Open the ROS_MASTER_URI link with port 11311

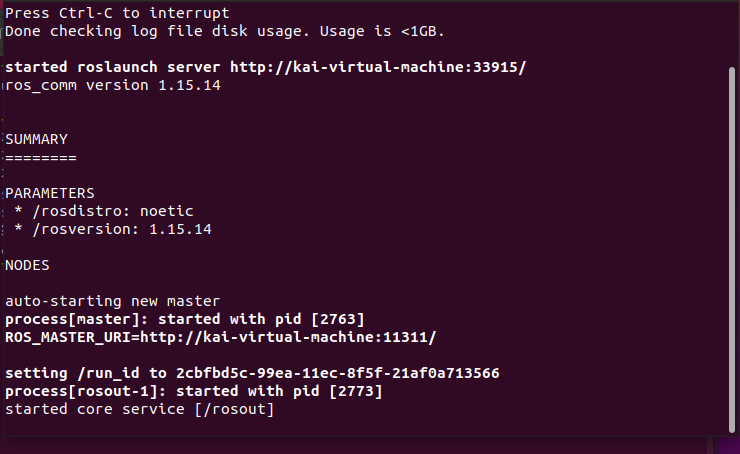coord(288,337)
